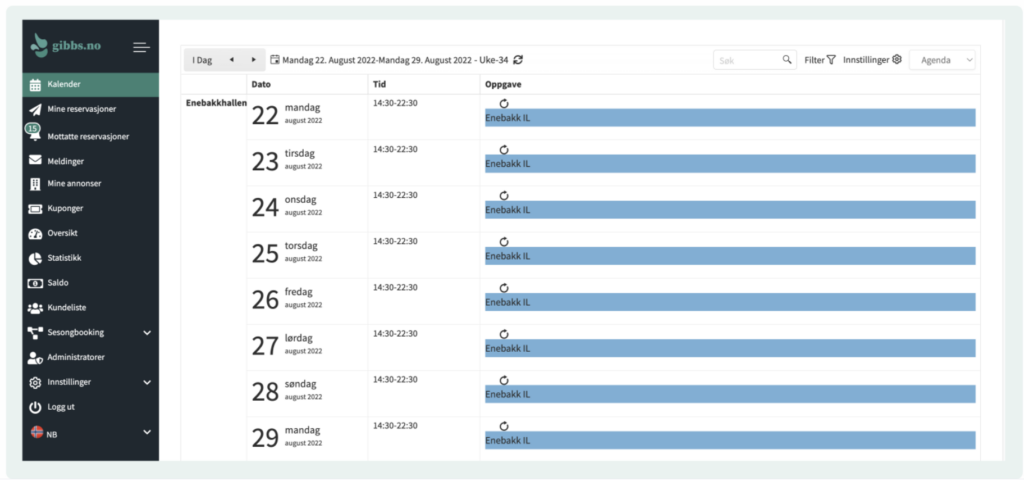Open Mine reservasjoner paper plane icon

click(x=35, y=110)
